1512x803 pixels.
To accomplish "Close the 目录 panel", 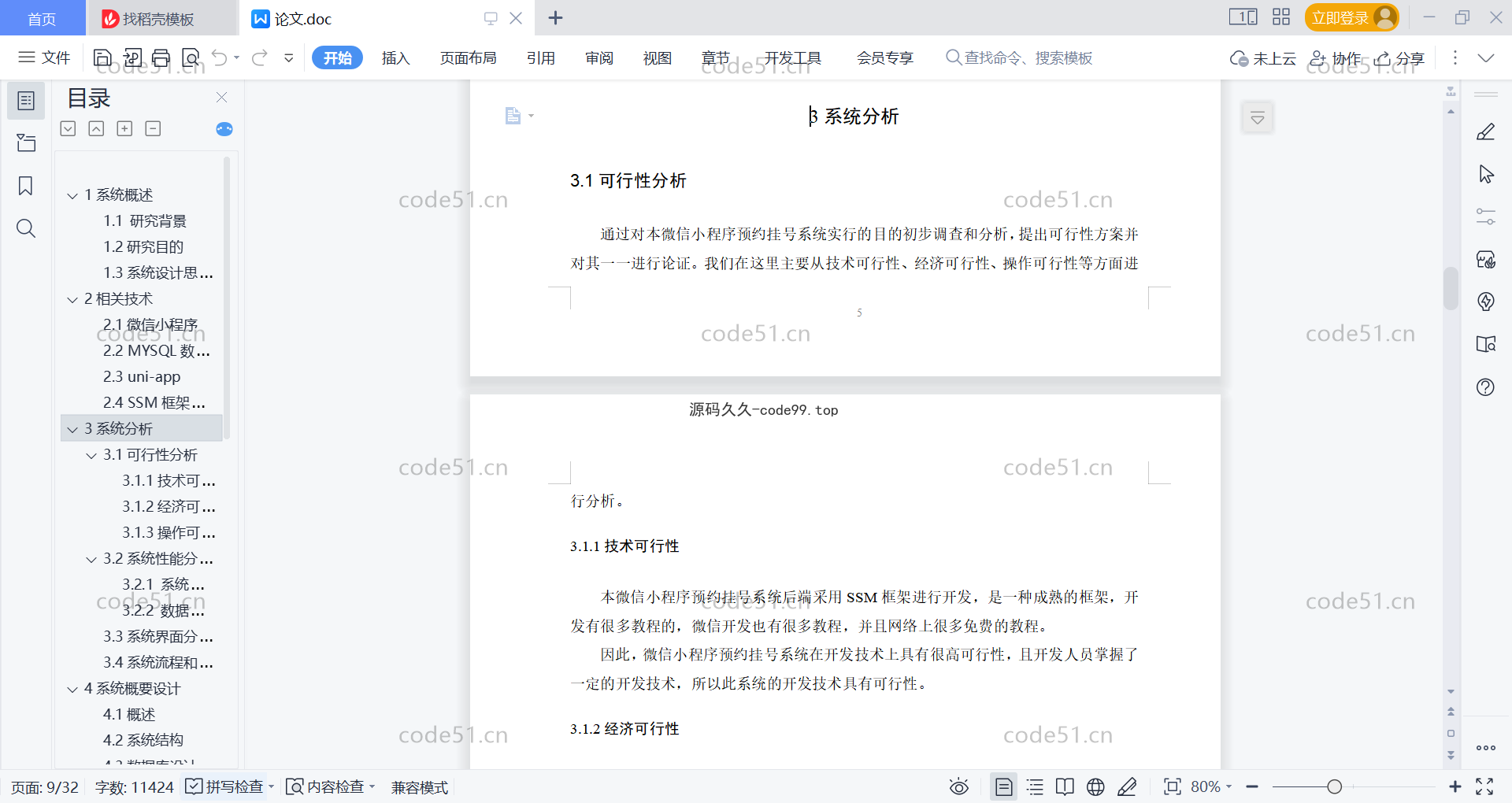I will pyautogui.click(x=221, y=98).
